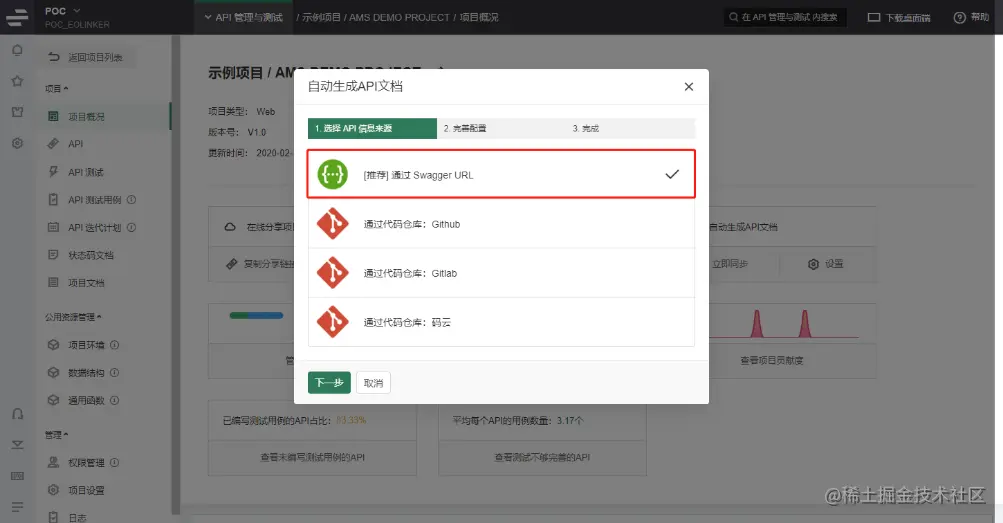Click the 项目概况 sidebar icon
Image resolution: width=1003 pixels, height=523 pixels.
click(54, 116)
